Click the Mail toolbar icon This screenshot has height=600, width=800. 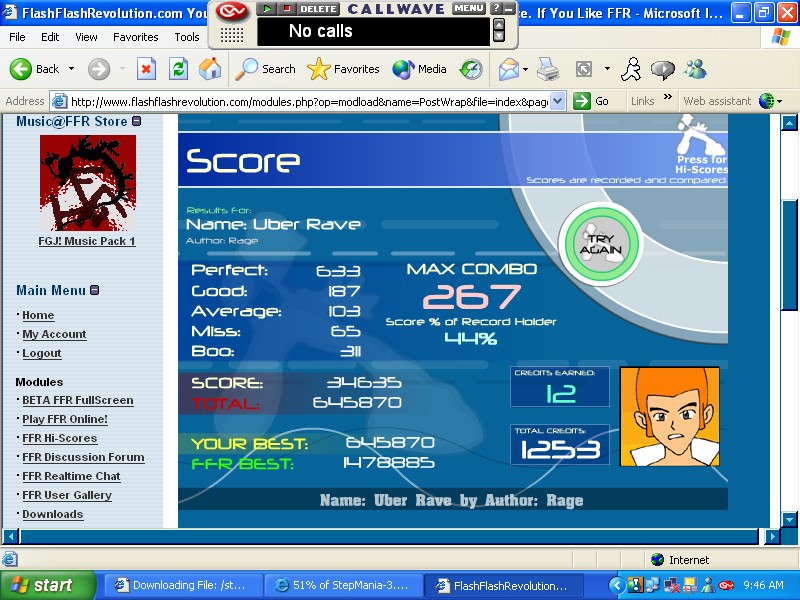pos(509,69)
